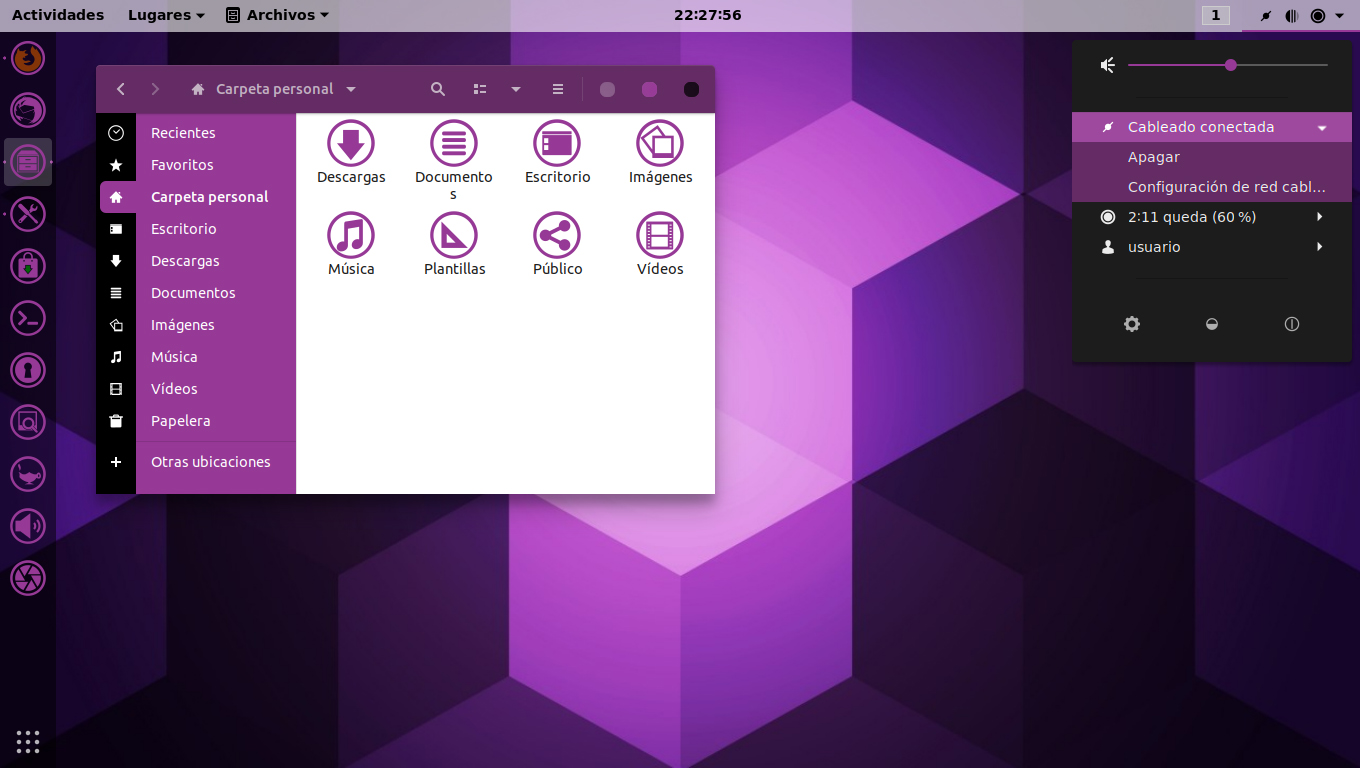Screen dimensions: 1360x768
Task: Collapse the Cableado conectada section
Action: (1212, 127)
